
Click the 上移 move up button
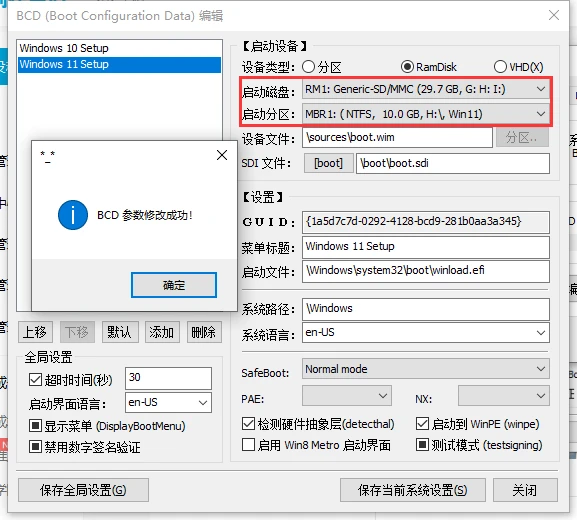[35, 332]
